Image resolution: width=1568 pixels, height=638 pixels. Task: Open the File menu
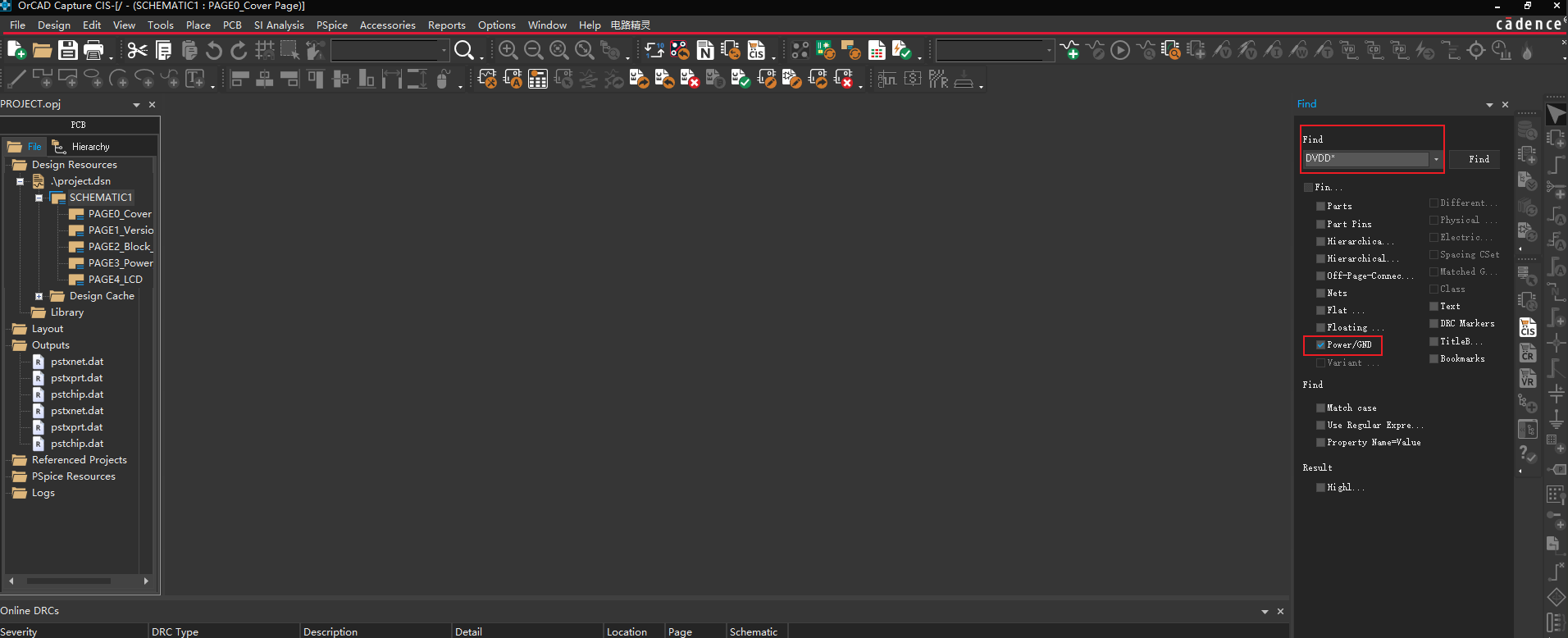click(x=17, y=25)
